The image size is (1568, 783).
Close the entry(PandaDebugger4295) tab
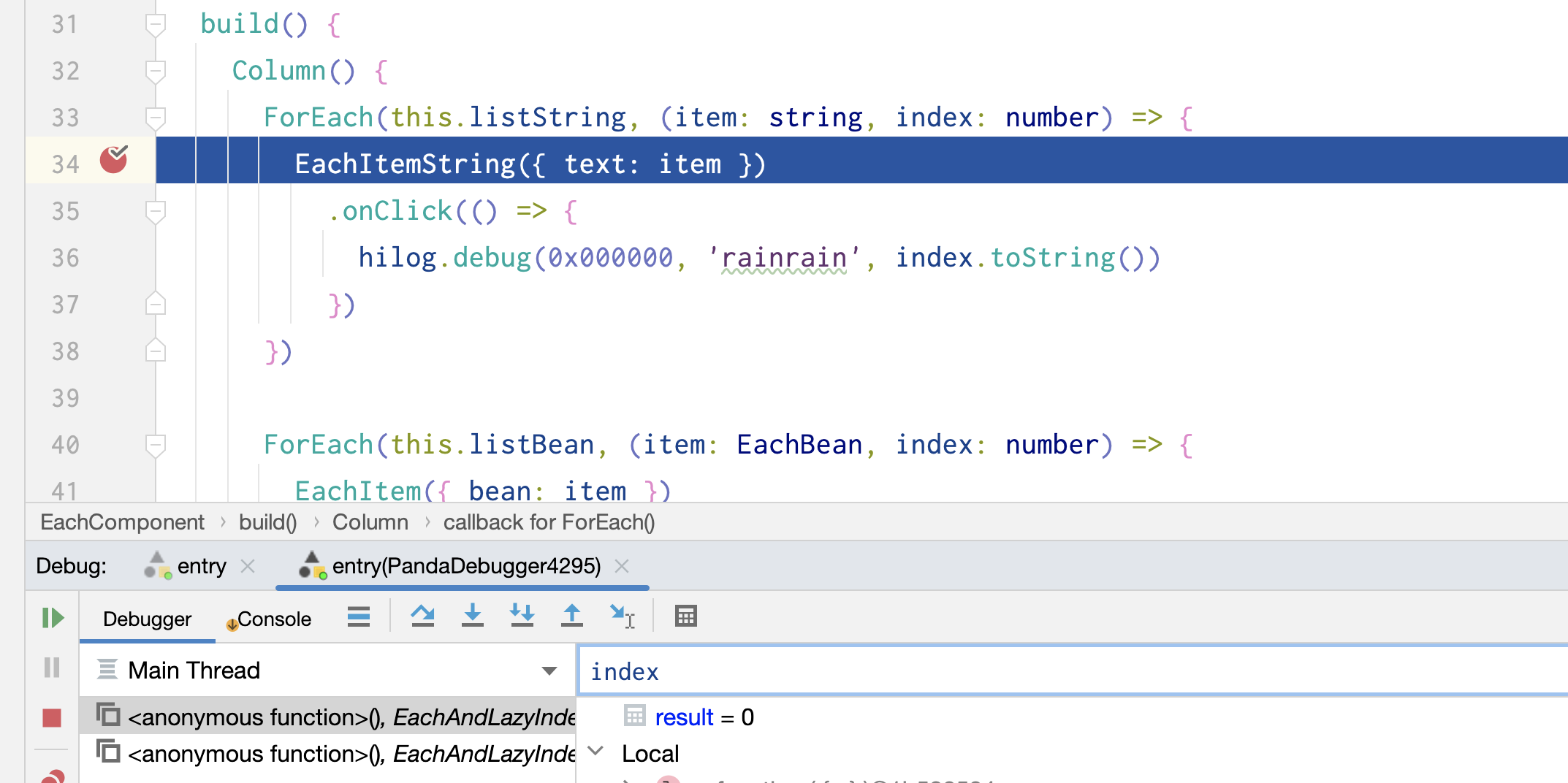pos(622,566)
